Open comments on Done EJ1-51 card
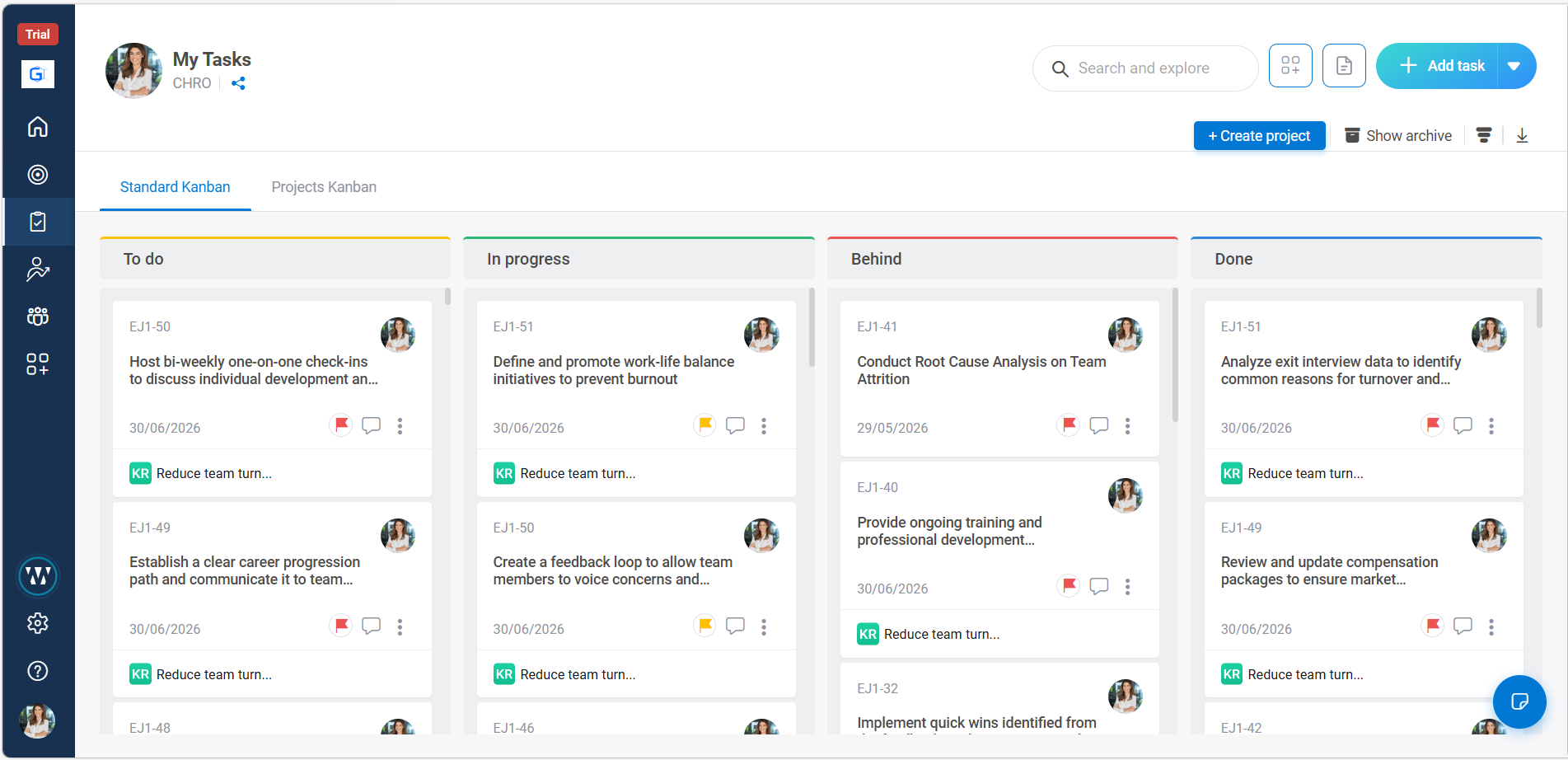This screenshot has width=1568, height=760. pos(1463,425)
